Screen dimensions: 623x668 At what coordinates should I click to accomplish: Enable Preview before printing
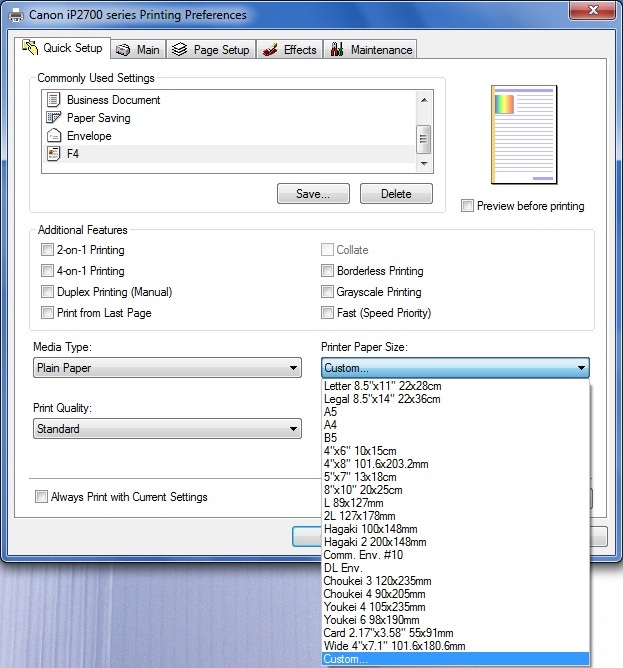467,206
